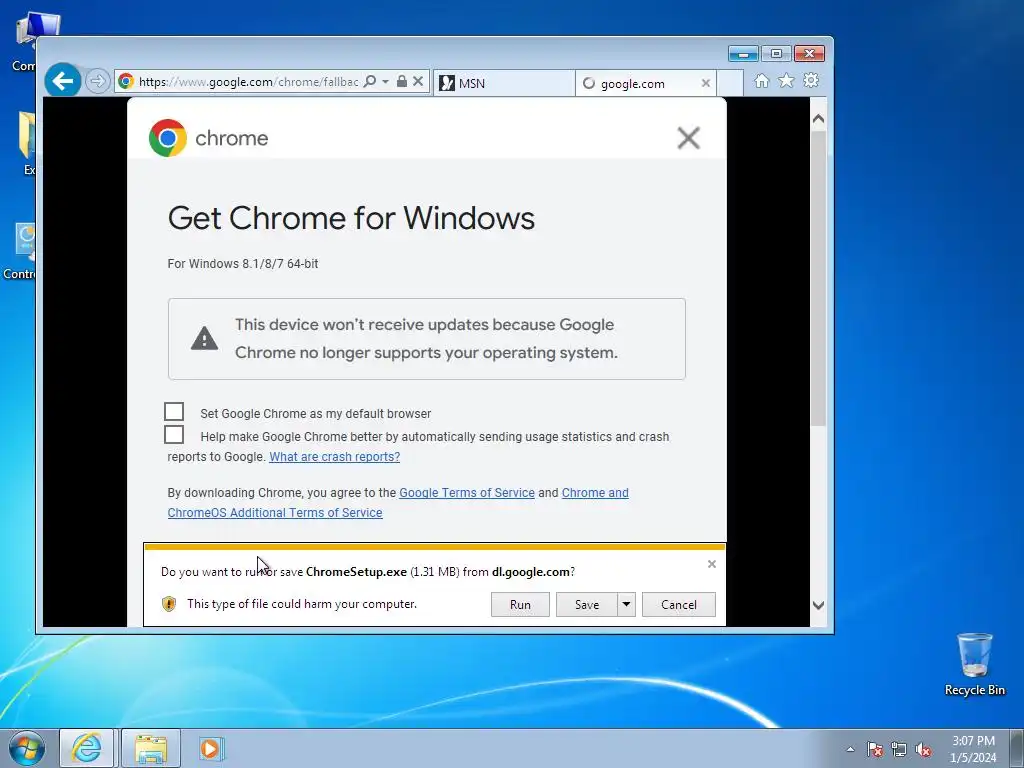This screenshot has width=1024, height=768.
Task: Click the address bar URL field
Action: tap(248, 82)
